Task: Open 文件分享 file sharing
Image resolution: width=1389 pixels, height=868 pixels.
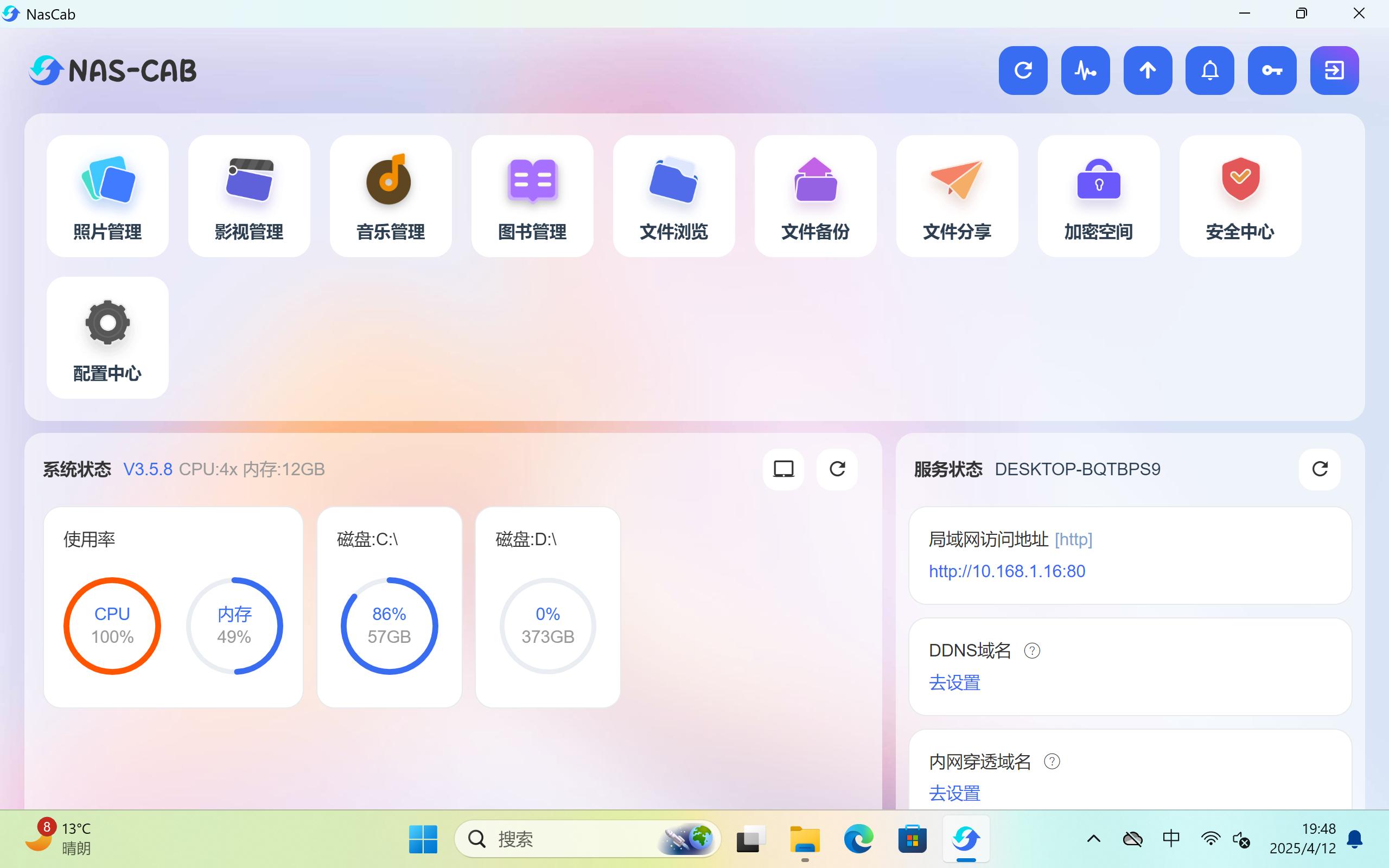Action: (957, 196)
